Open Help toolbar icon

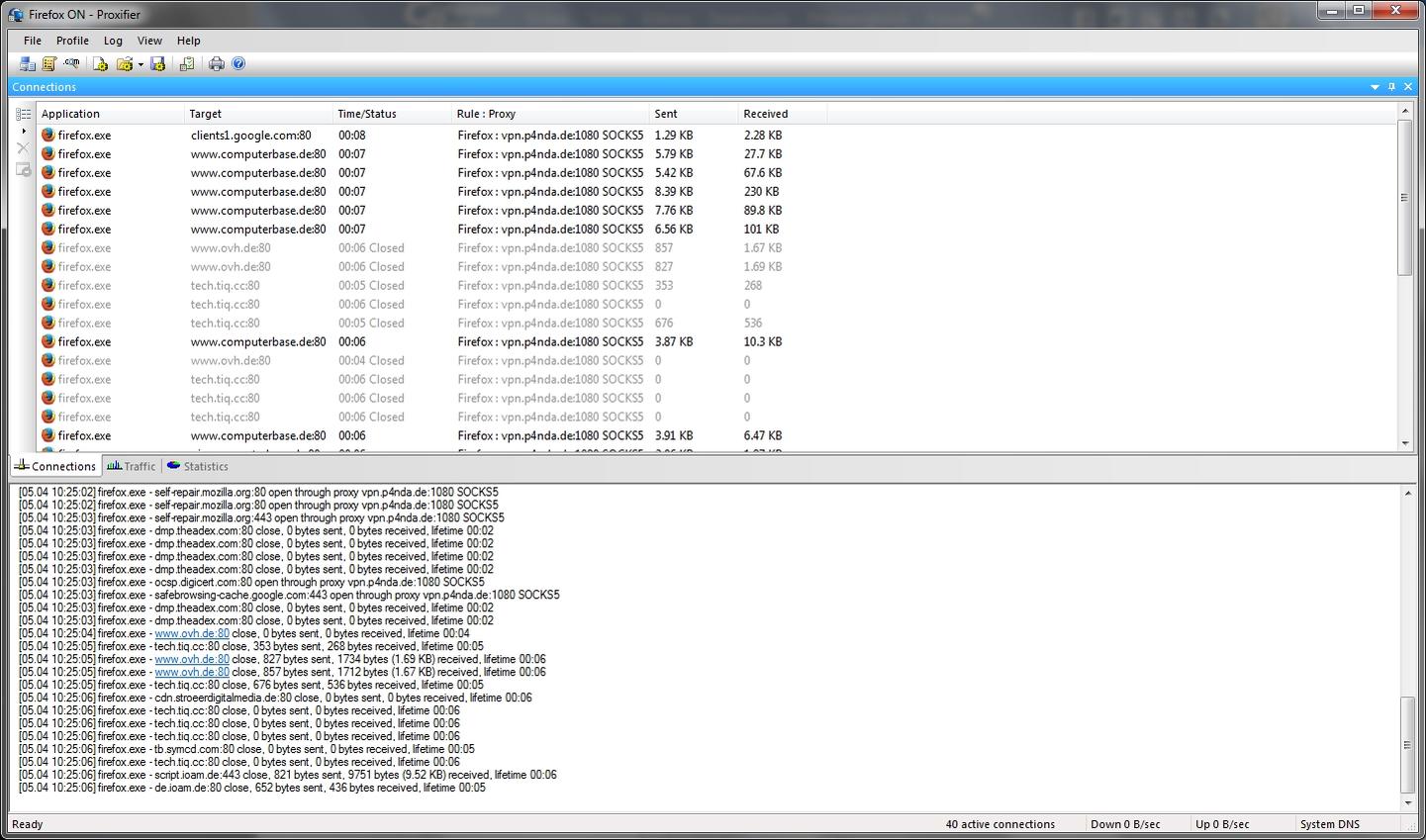(238, 63)
